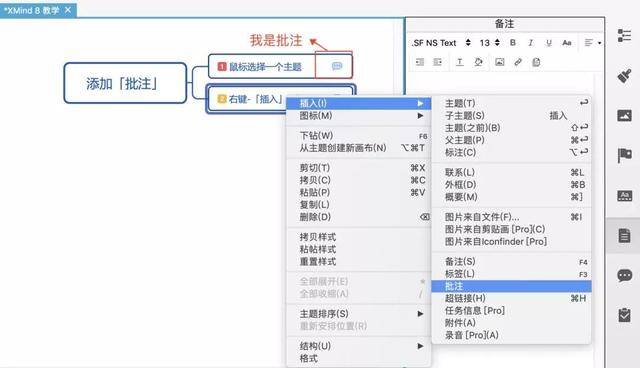Choose 删除(D) menu entry
The image size is (640, 368).
(359, 217)
